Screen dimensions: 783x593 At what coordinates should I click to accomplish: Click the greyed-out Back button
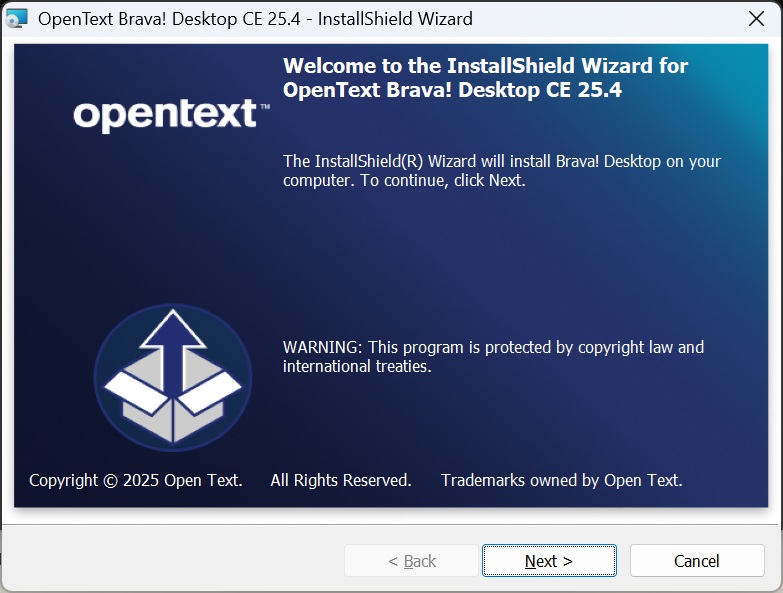(411, 561)
